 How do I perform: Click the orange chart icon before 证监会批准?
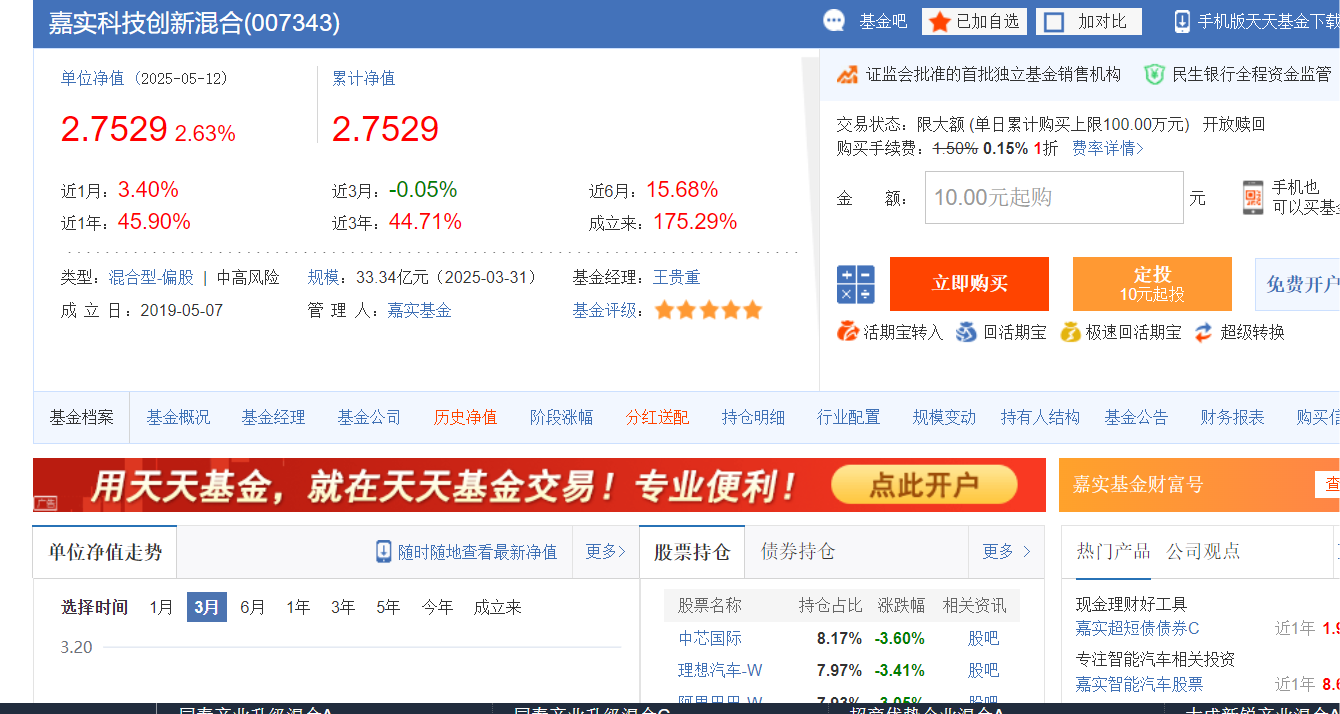[848, 74]
